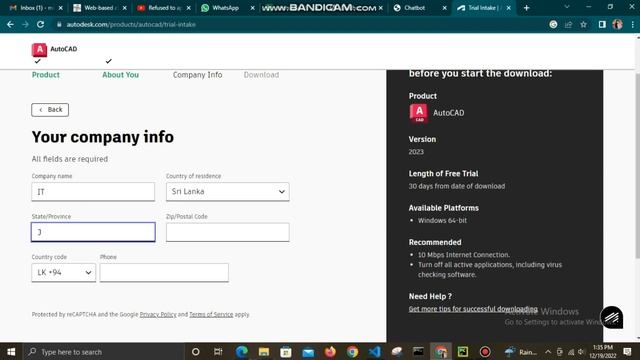This screenshot has height=360, width=640.
Task: Click the AutoCAD logo in page header
Action: [39, 50]
